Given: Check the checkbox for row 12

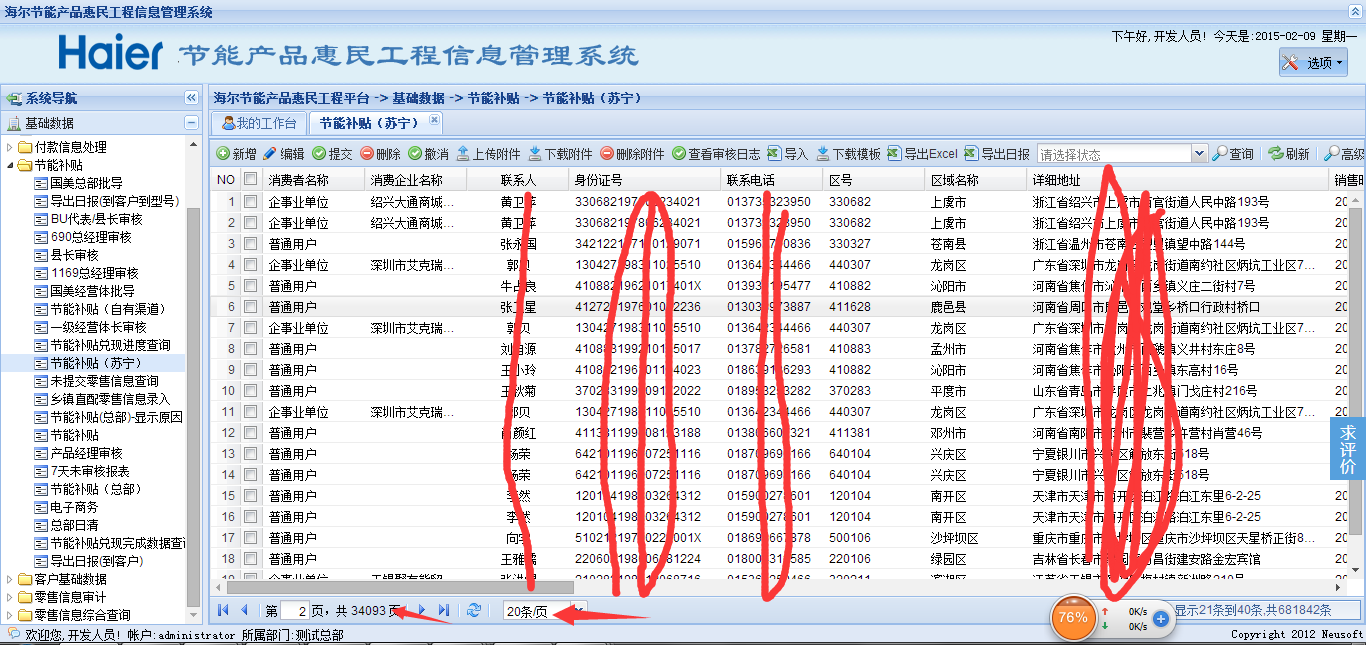Looking at the screenshot, I should pos(250,433).
